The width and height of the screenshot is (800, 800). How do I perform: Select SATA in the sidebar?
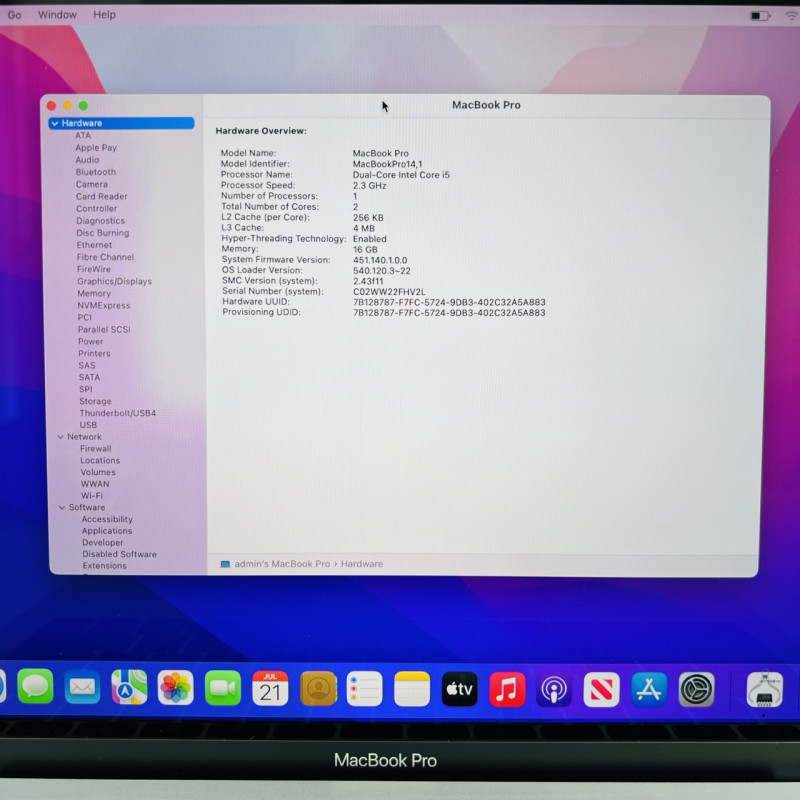point(89,378)
